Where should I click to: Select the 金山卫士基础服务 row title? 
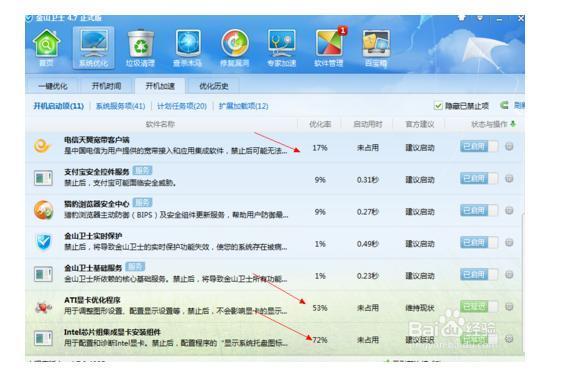click(93, 268)
